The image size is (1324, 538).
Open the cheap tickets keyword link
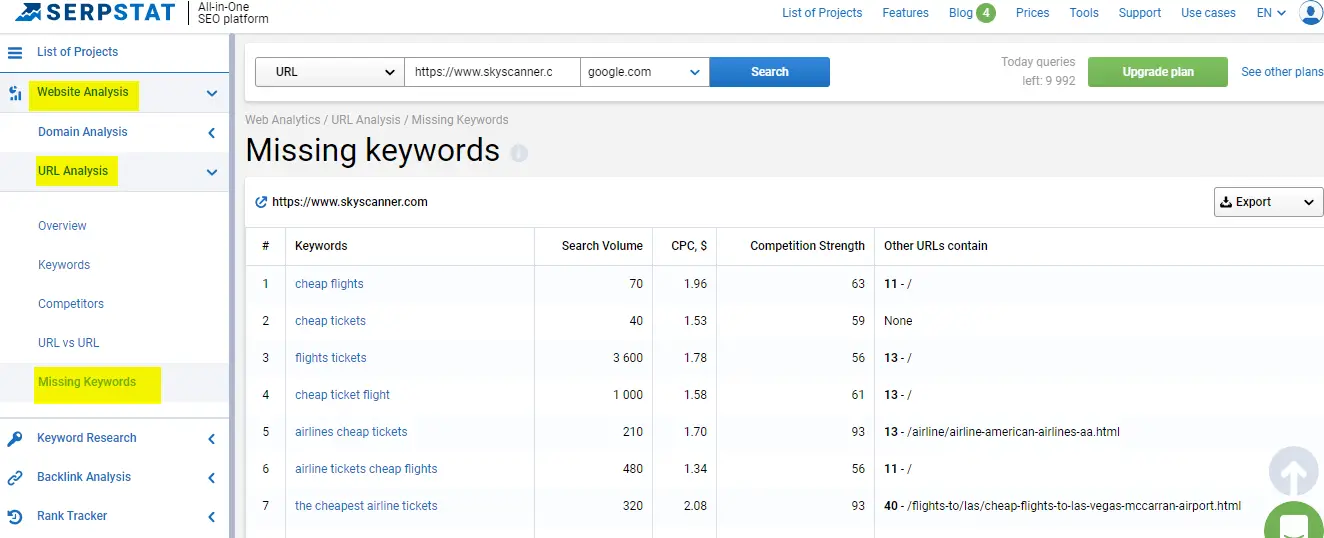(x=330, y=321)
